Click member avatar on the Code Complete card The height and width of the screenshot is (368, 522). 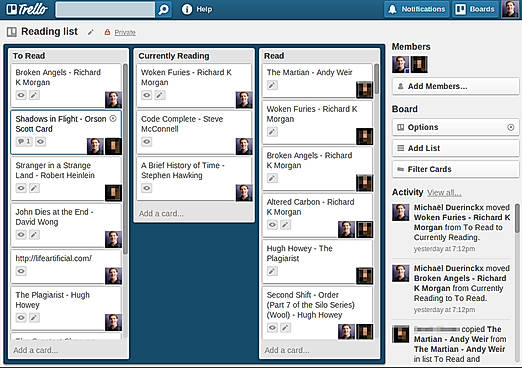[x=244, y=146]
